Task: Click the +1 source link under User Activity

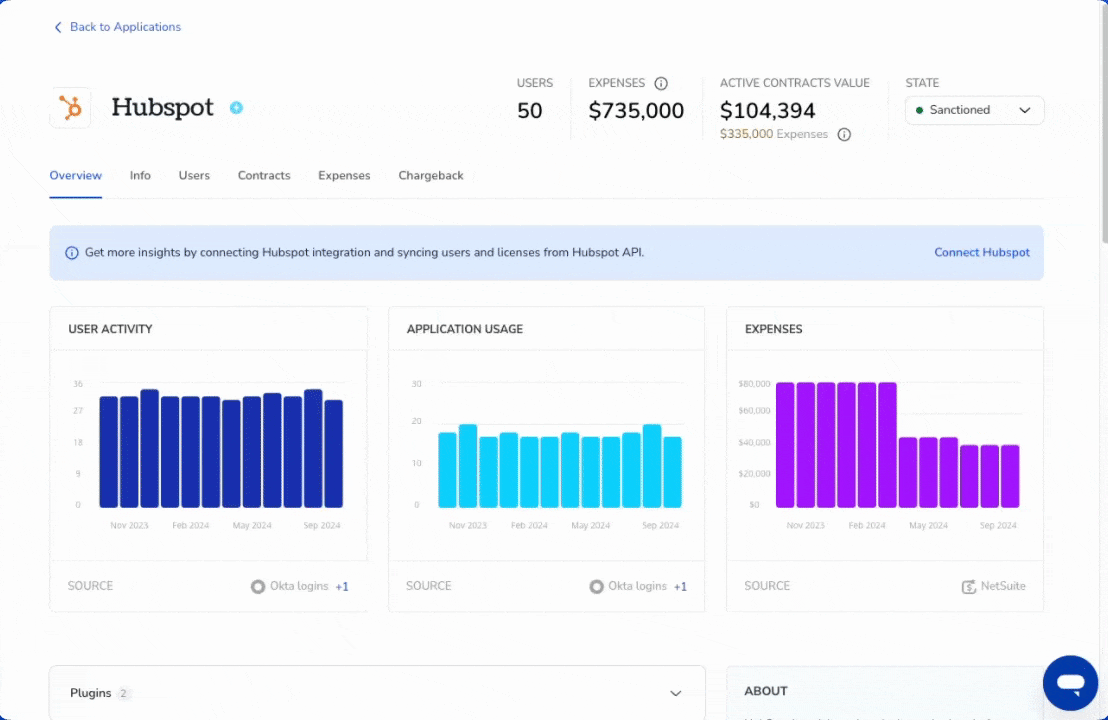Action: [x=342, y=586]
